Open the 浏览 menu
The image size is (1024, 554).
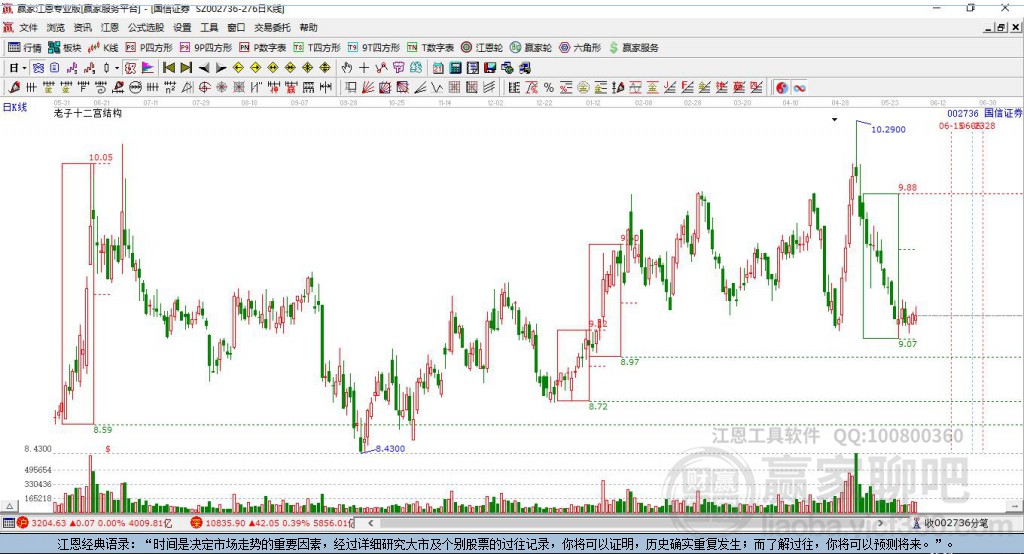click(x=56, y=27)
